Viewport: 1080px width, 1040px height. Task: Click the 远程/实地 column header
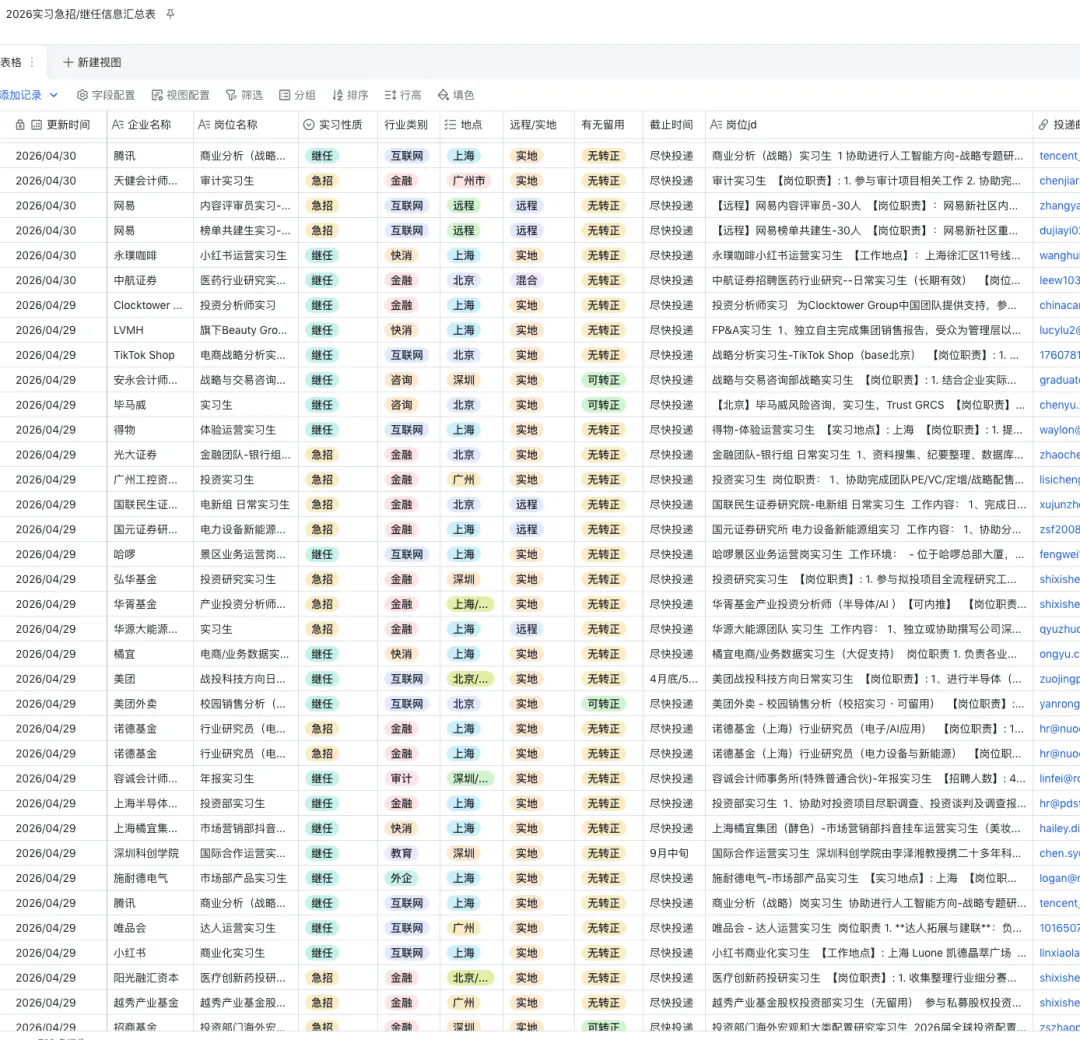pyautogui.click(x=538, y=125)
